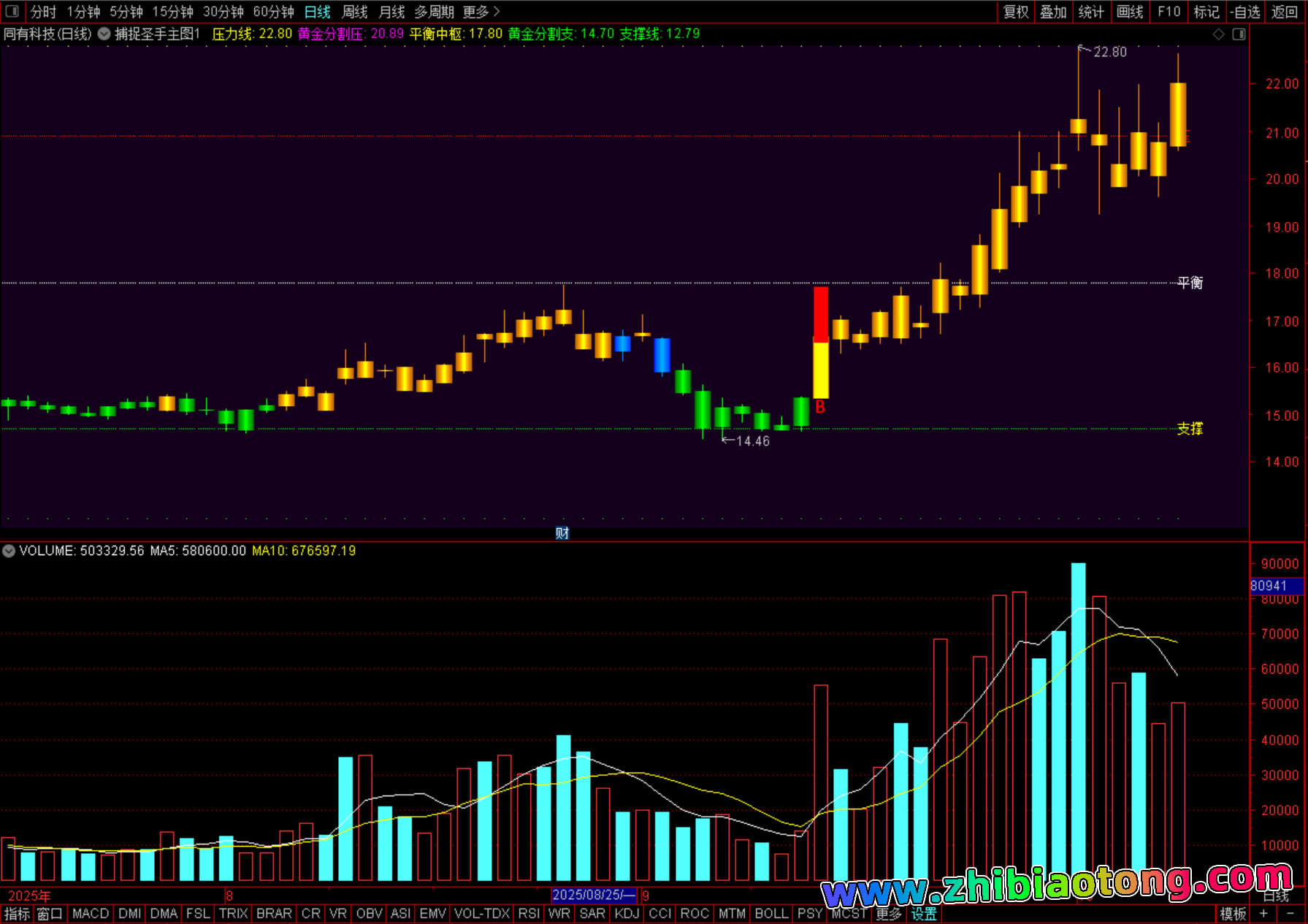Click the plus zoom-in button at bottom right
Screen dimensions: 1308x924
[1263, 914]
